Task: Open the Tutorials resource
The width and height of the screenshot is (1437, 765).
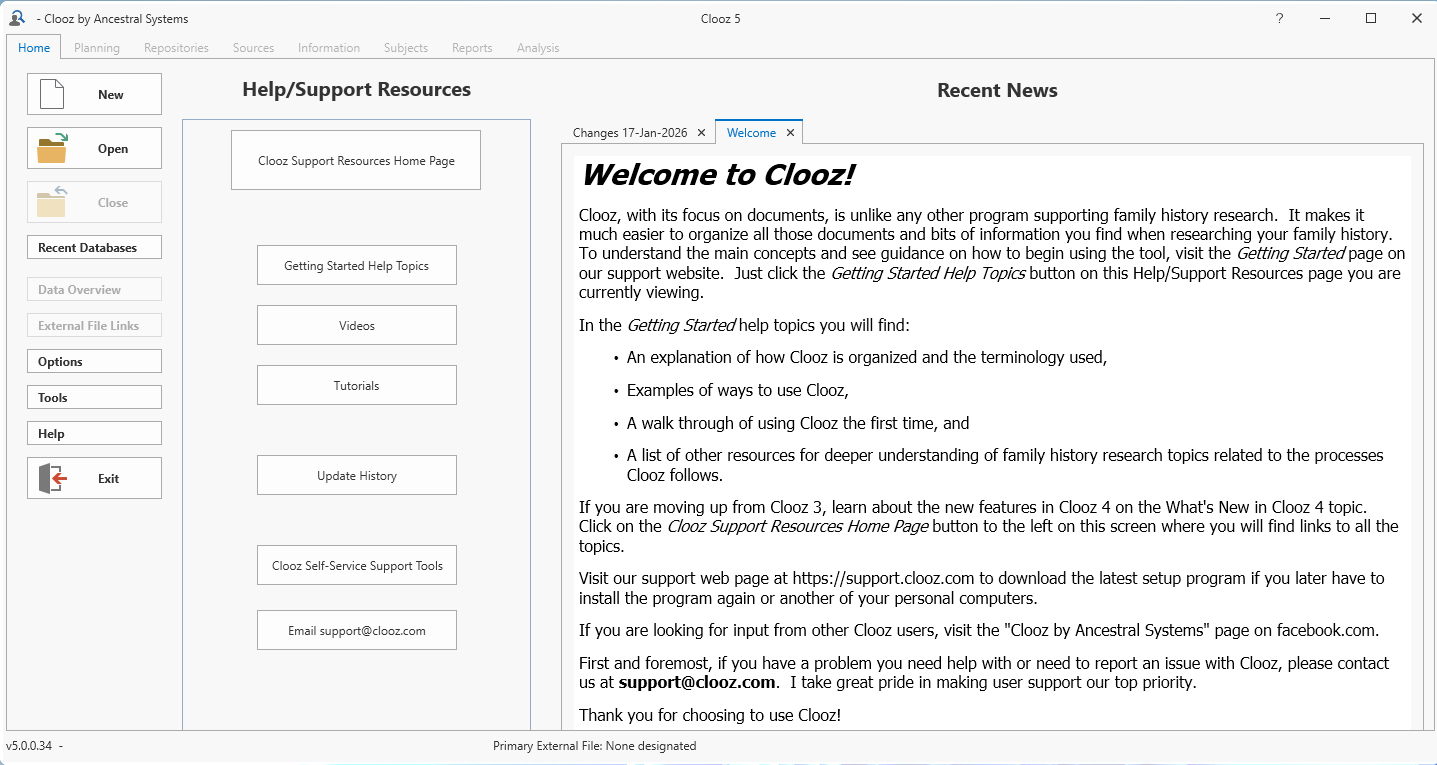Action: point(356,386)
